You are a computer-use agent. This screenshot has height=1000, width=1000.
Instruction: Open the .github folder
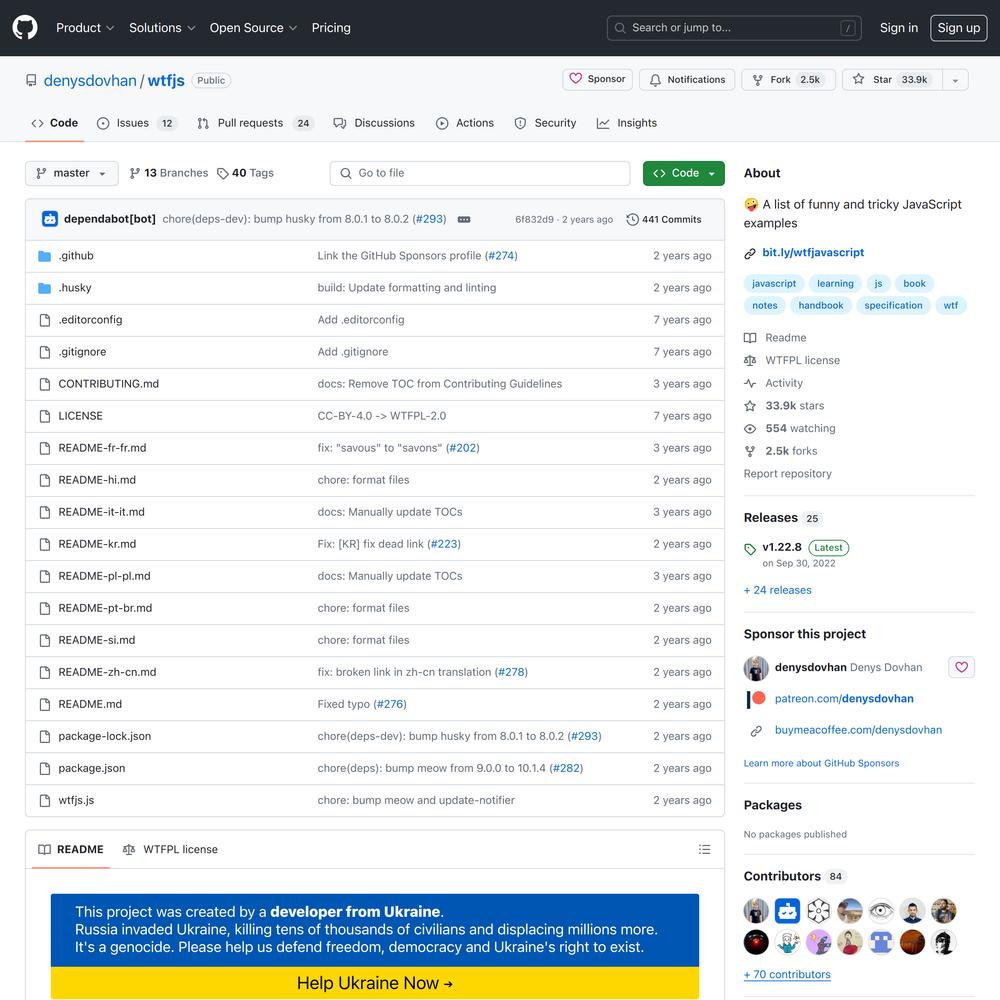(76, 256)
